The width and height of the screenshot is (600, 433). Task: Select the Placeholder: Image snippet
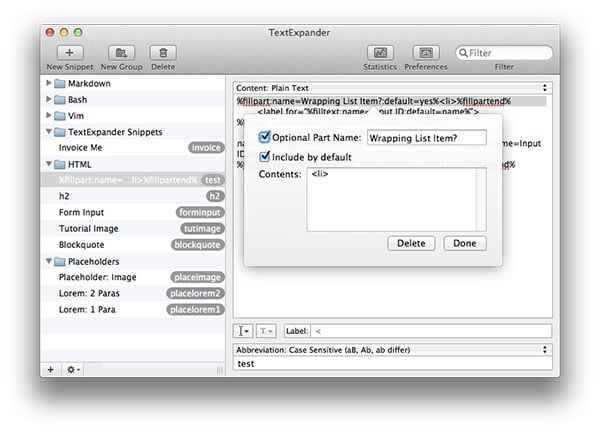pyautogui.click(x=96, y=277)
